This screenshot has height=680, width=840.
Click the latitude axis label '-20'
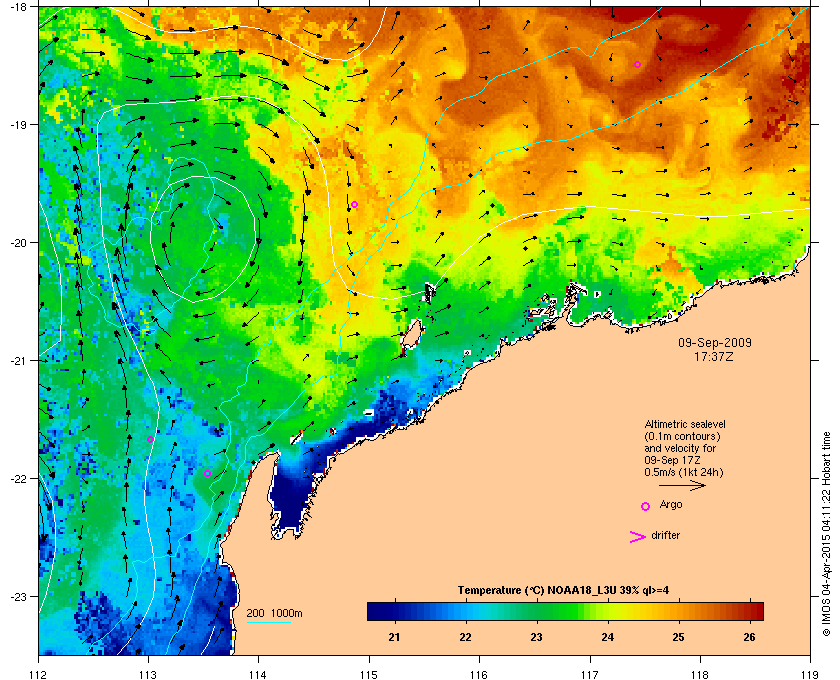point(18,242)
